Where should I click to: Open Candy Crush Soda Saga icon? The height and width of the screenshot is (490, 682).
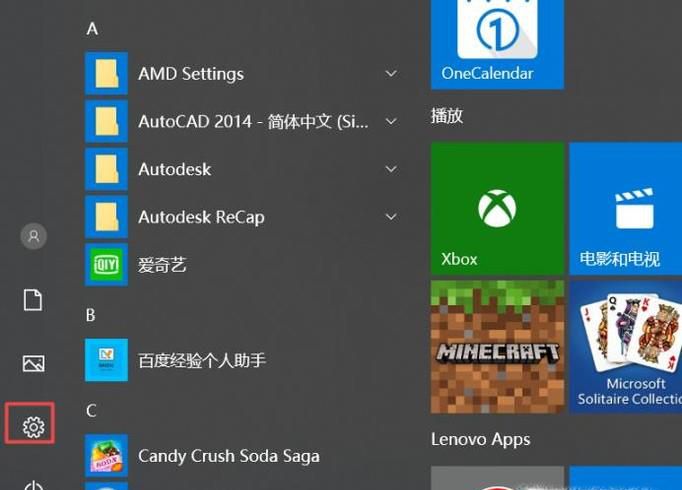[x=106, y=456]
